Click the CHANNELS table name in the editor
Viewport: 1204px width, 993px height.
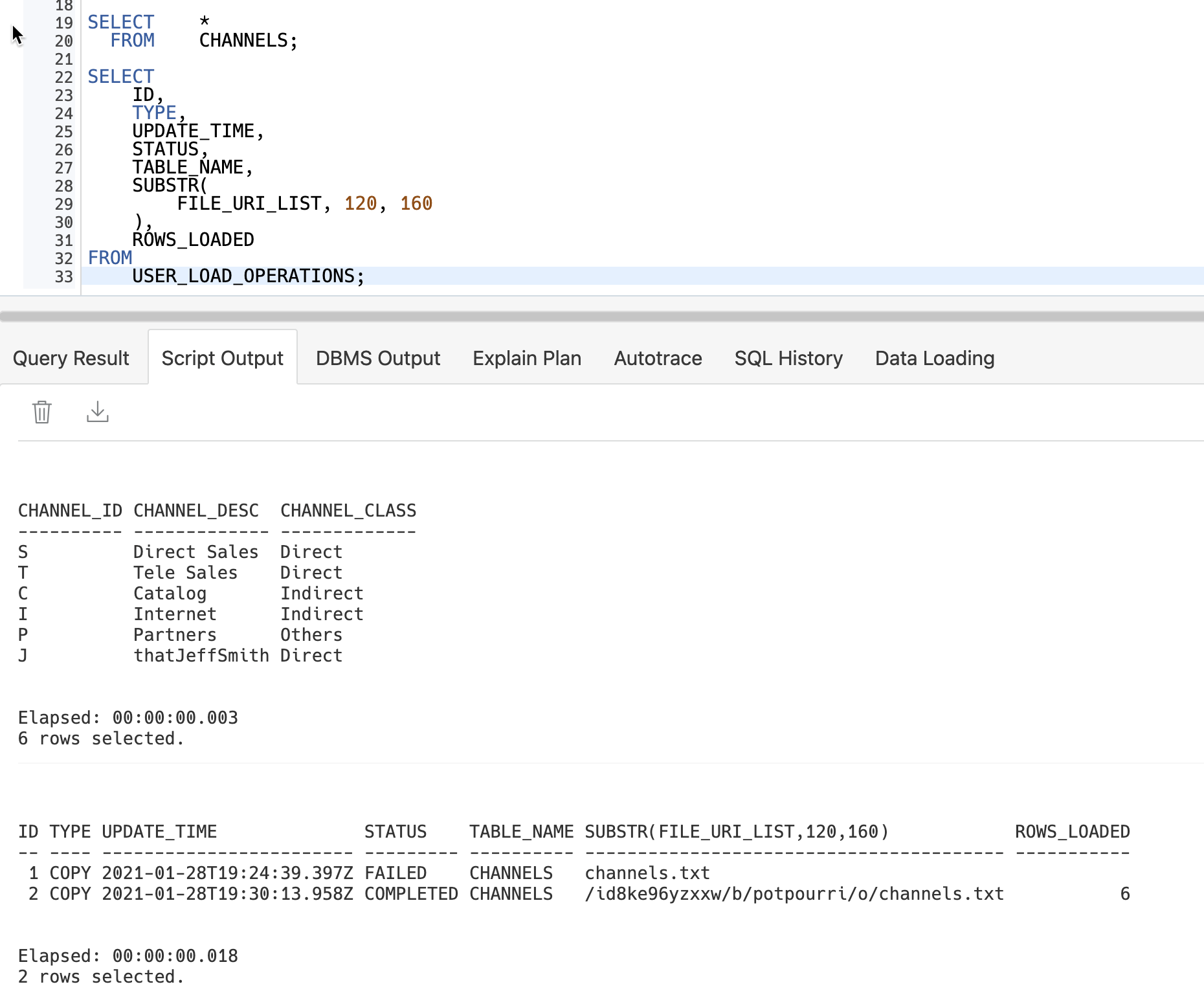pos(243,41)
